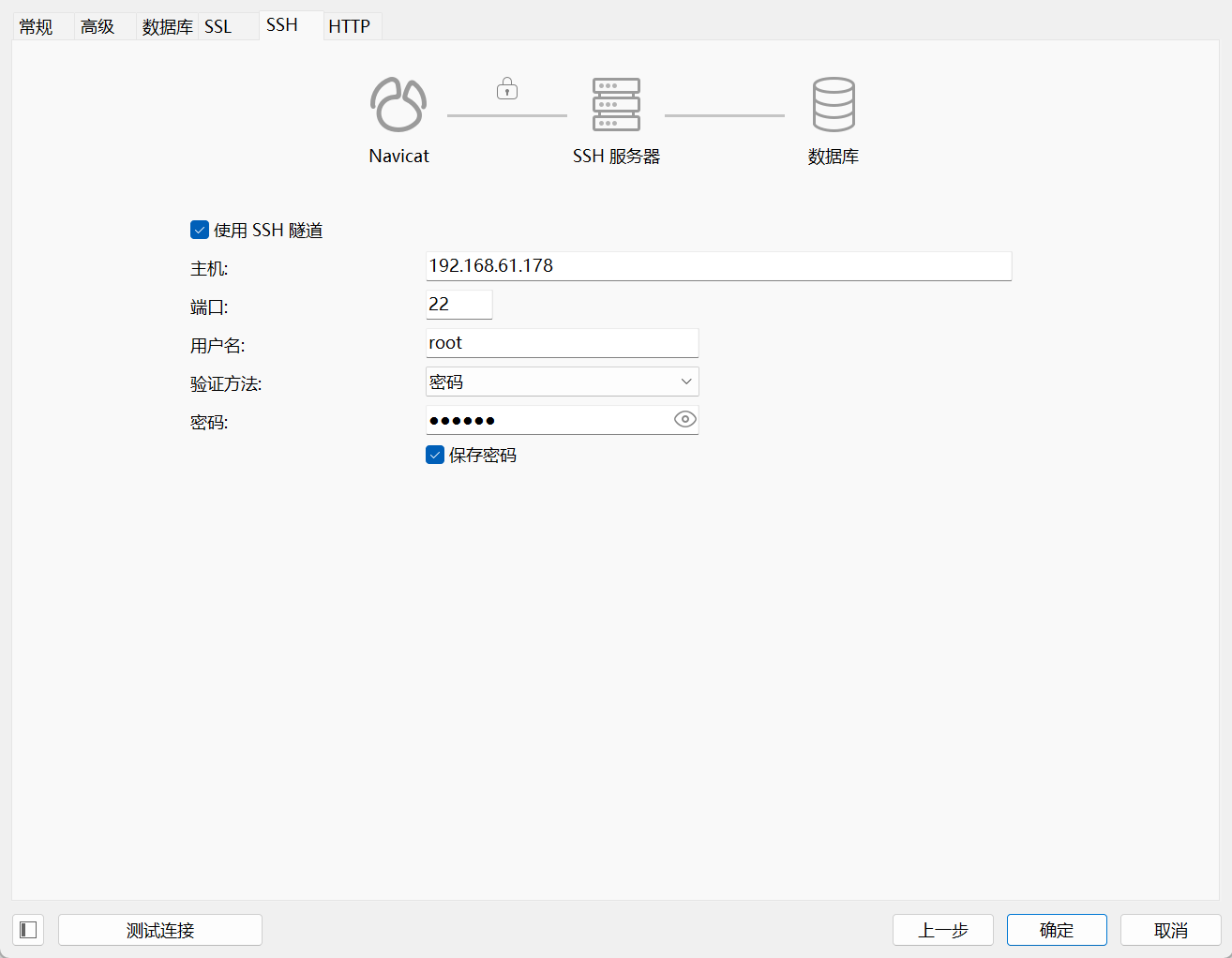Click the 验证方法: label
The width and height of the screenshot is (1232, 958).
(x=226, y=384)
